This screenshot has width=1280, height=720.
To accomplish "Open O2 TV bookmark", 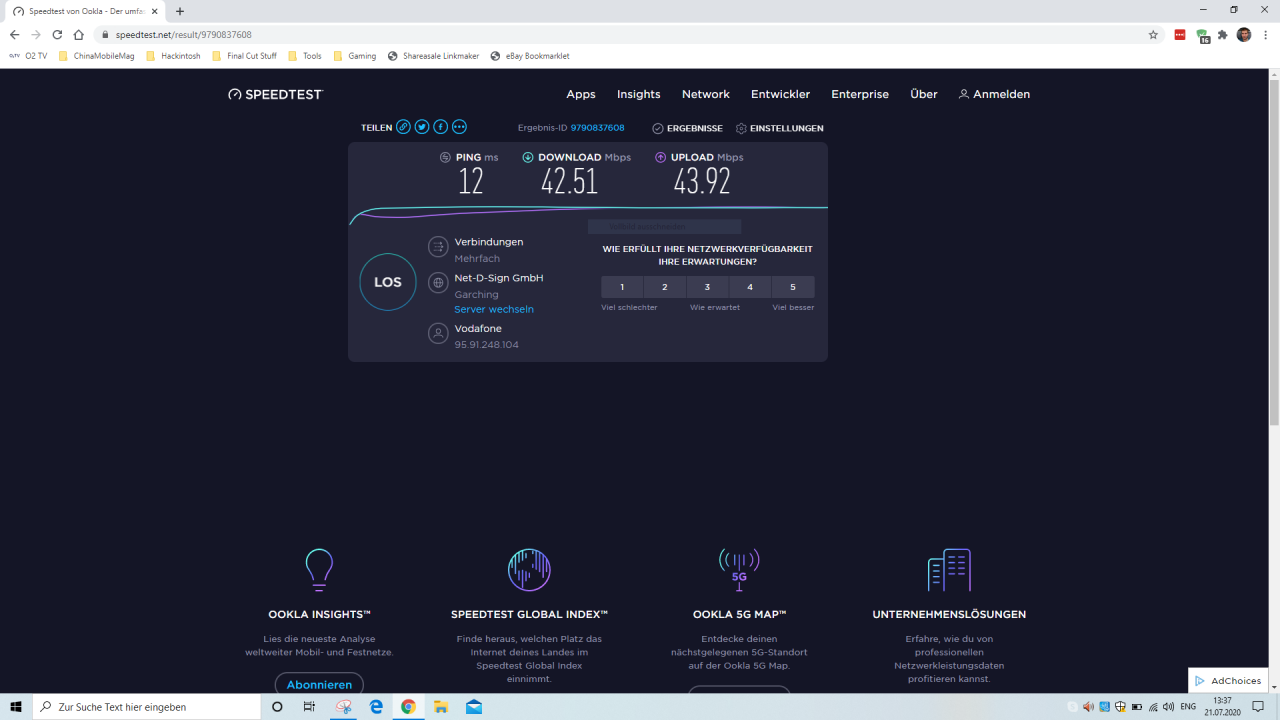I will [28, 56].
